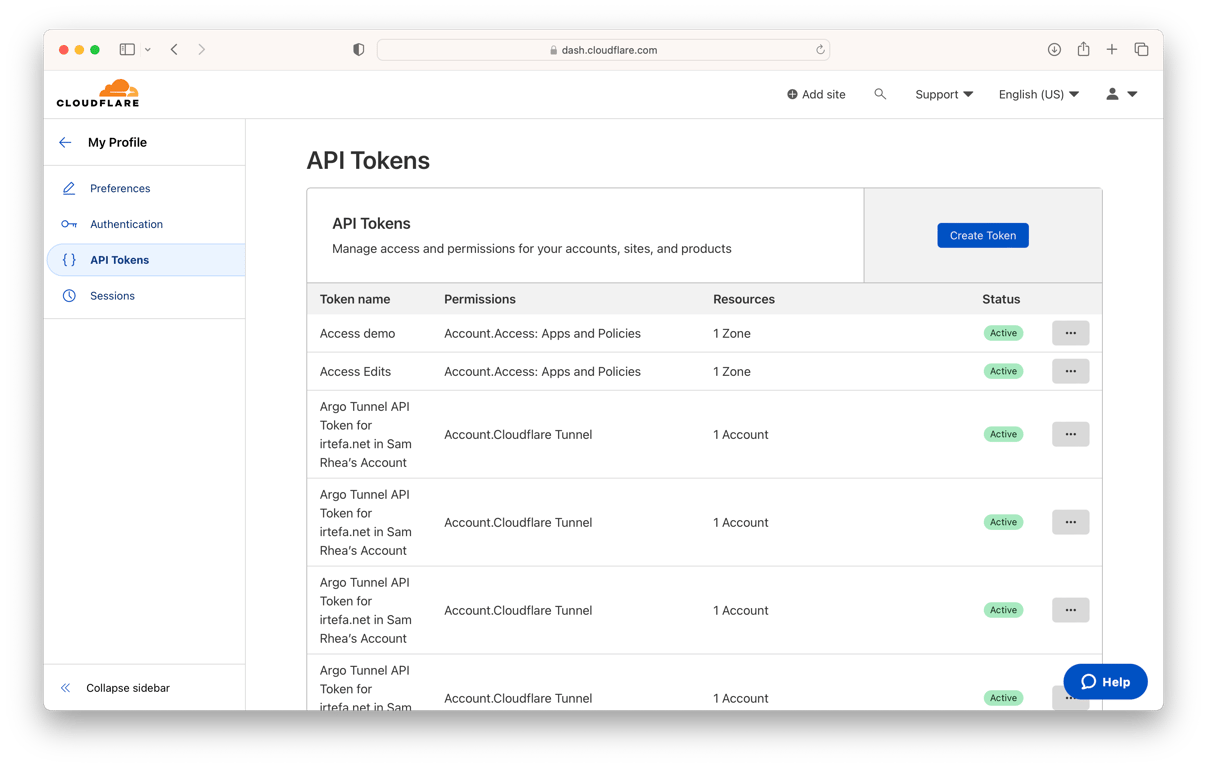Click the Create Token button
Screen dimensions: 1207x768
pyautogui.click(x=982, y=235)
